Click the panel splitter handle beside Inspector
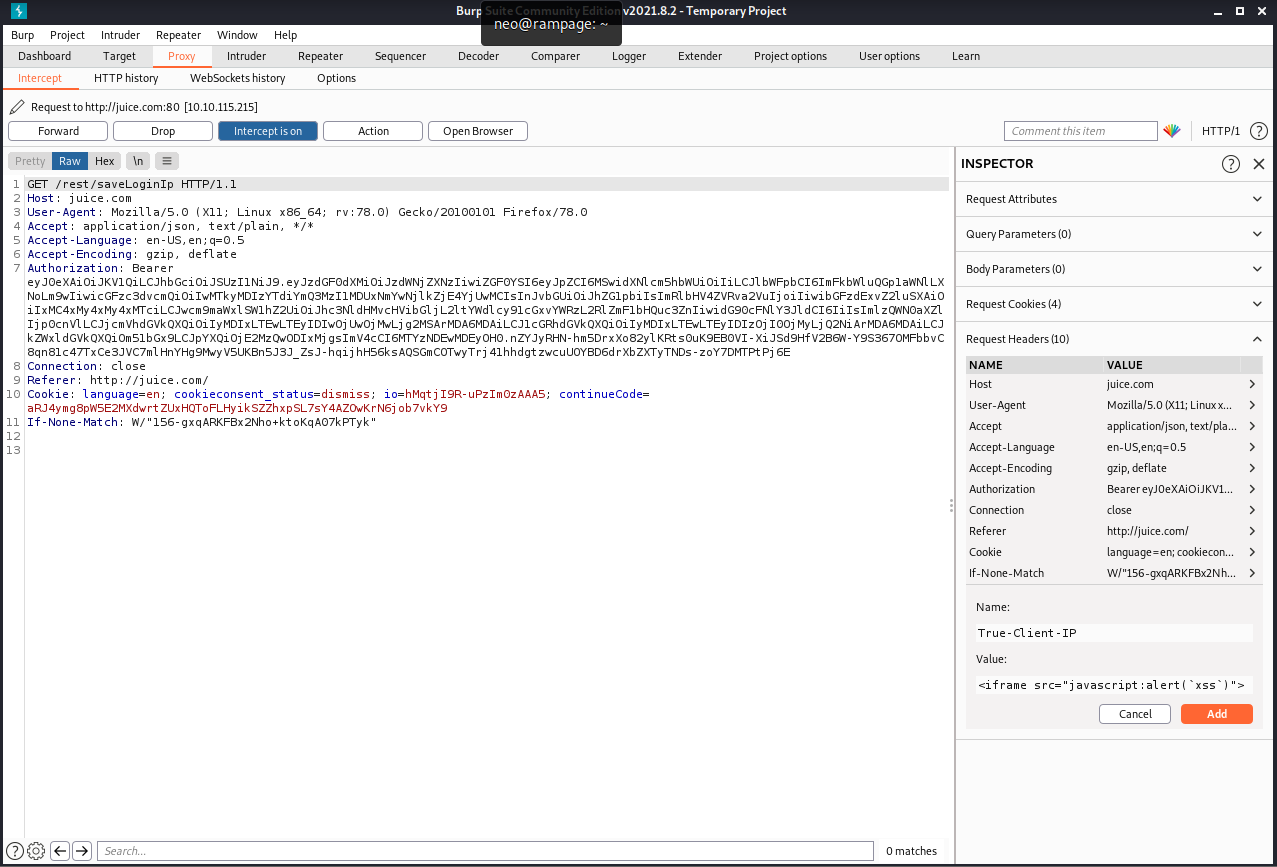The image size is (1277, 867). [951, 507]
